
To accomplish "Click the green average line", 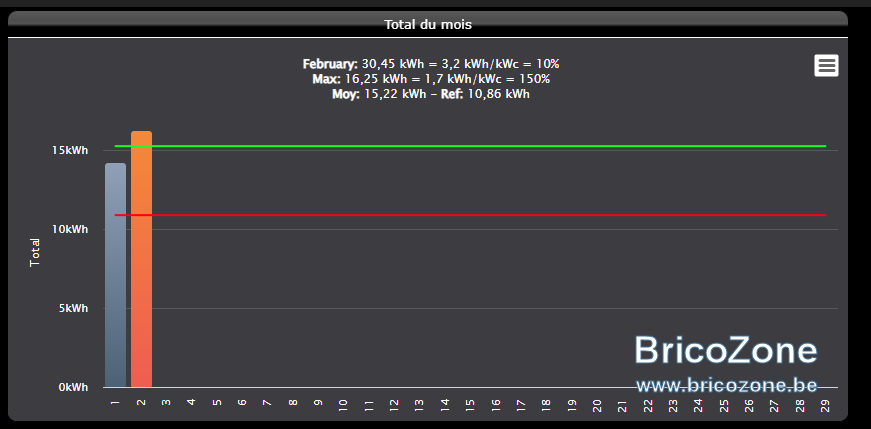I will [x=470, y=146].
